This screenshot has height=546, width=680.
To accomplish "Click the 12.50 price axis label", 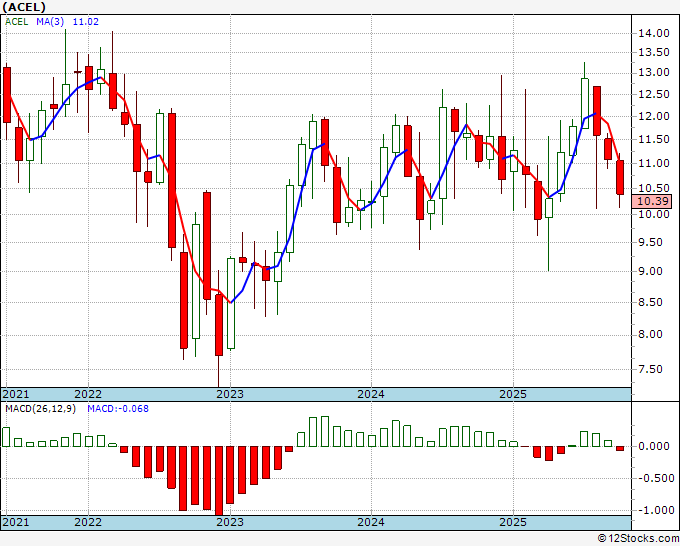I will pos(654,94).
